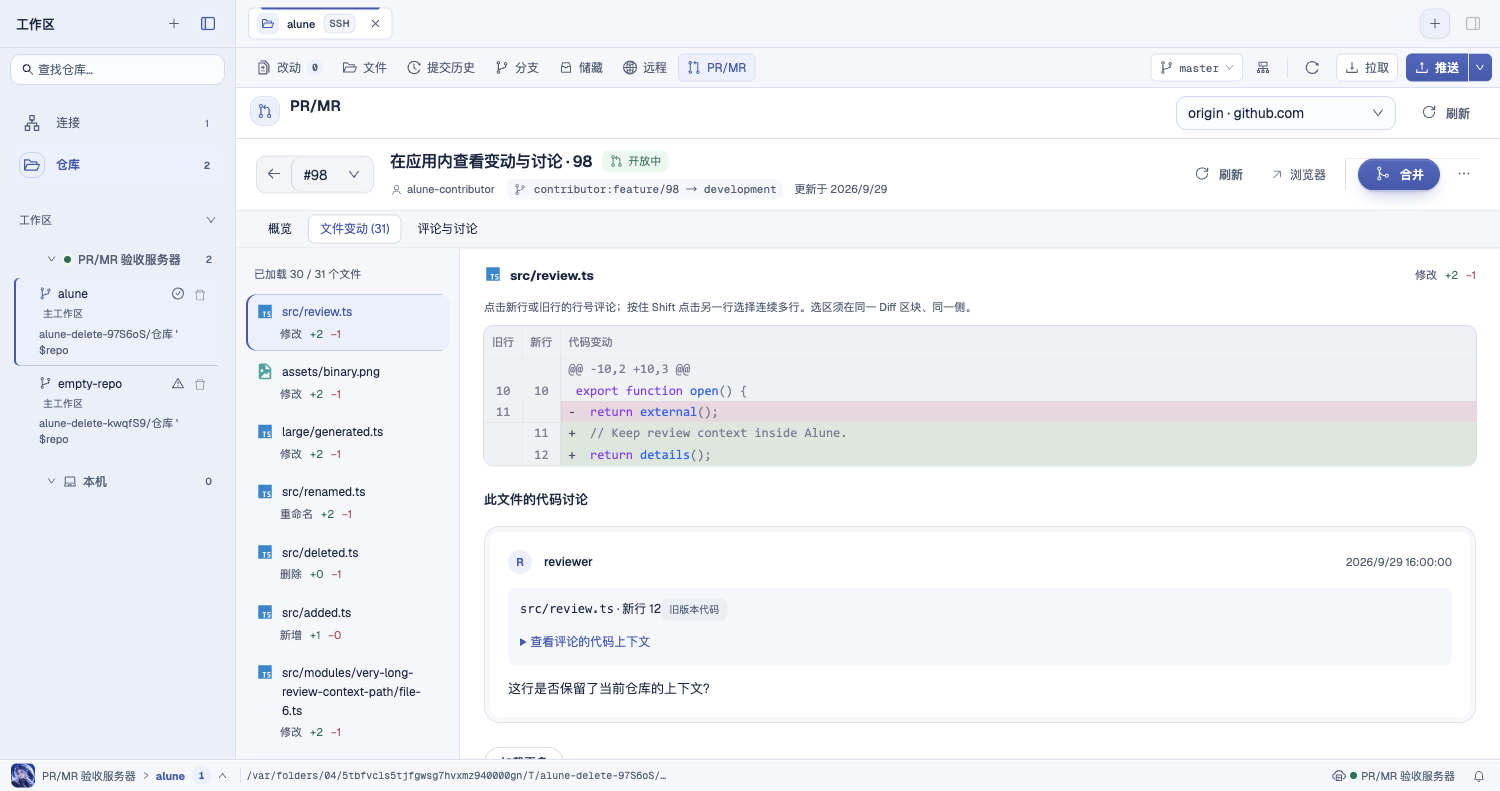The image size is (1500, 791).
Task: Expand the 本机 group
Action: (51, 481)
